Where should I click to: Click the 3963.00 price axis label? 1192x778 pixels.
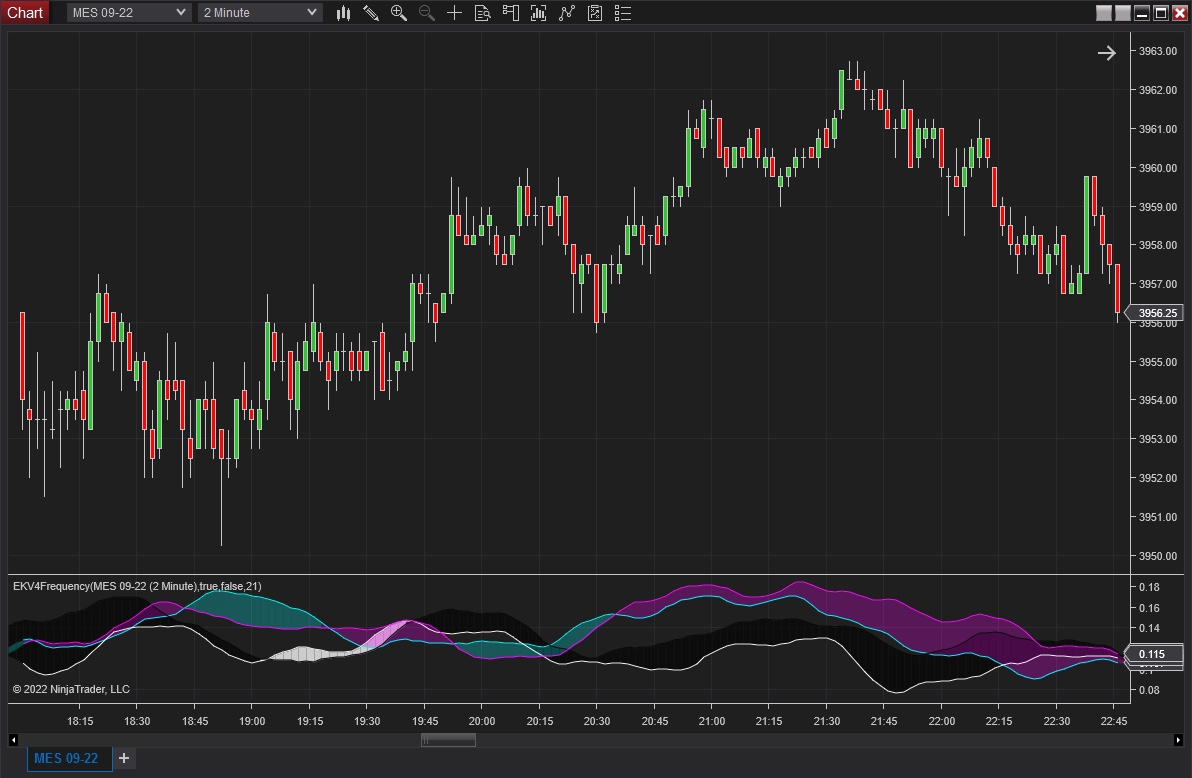[1158, 52]
